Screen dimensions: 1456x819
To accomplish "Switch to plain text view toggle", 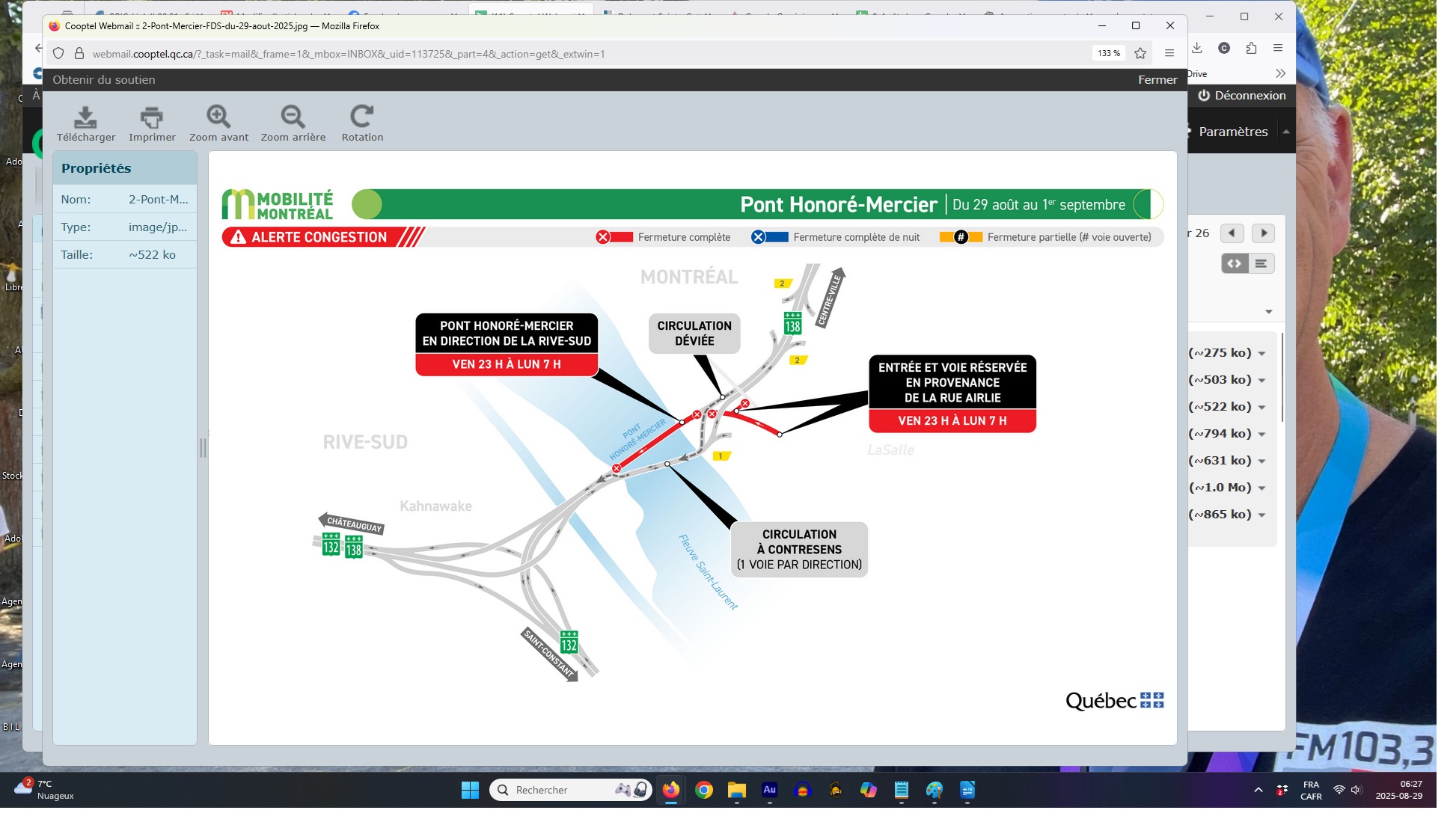I will pos(1261,263).
